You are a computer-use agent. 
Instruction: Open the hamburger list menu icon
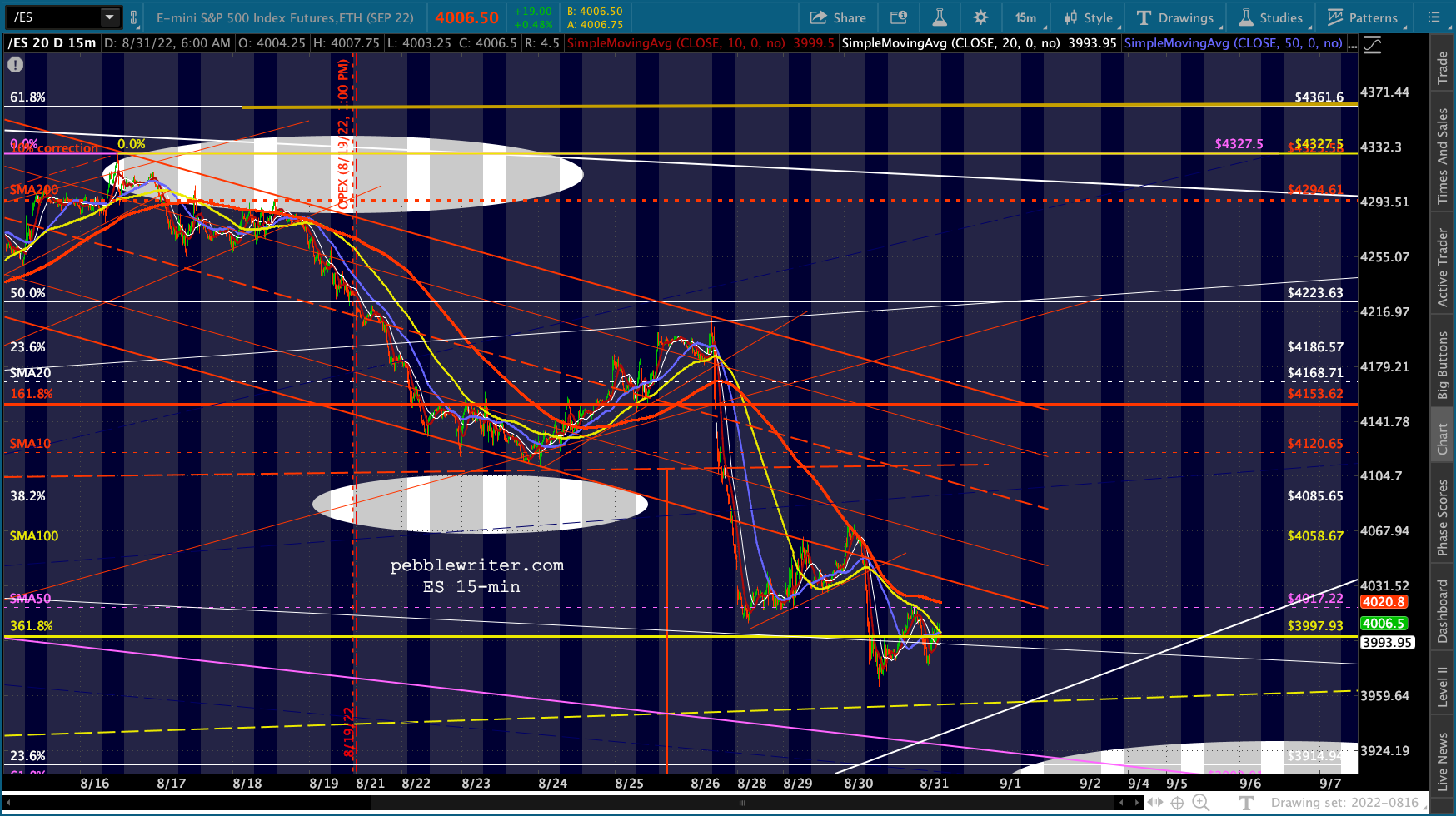tap(1434, 17)
